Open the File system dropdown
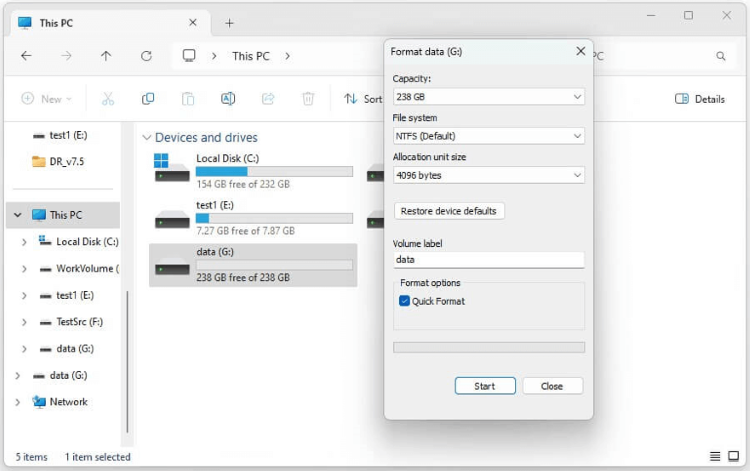The image size is (750, 471). click(488, 136)
